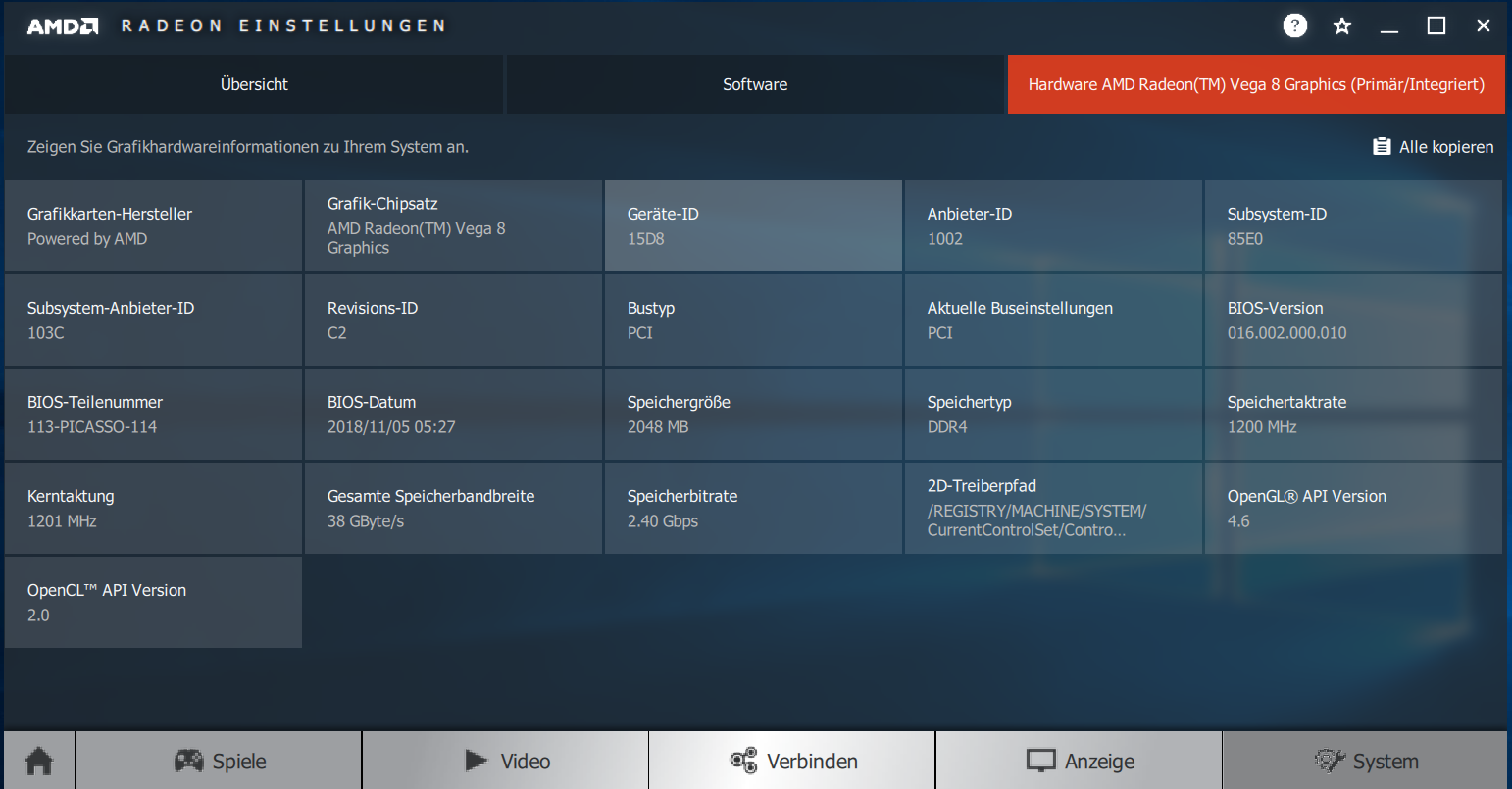Open the help question mark icon
1512x789 pixels.
tap(1294, 26)
